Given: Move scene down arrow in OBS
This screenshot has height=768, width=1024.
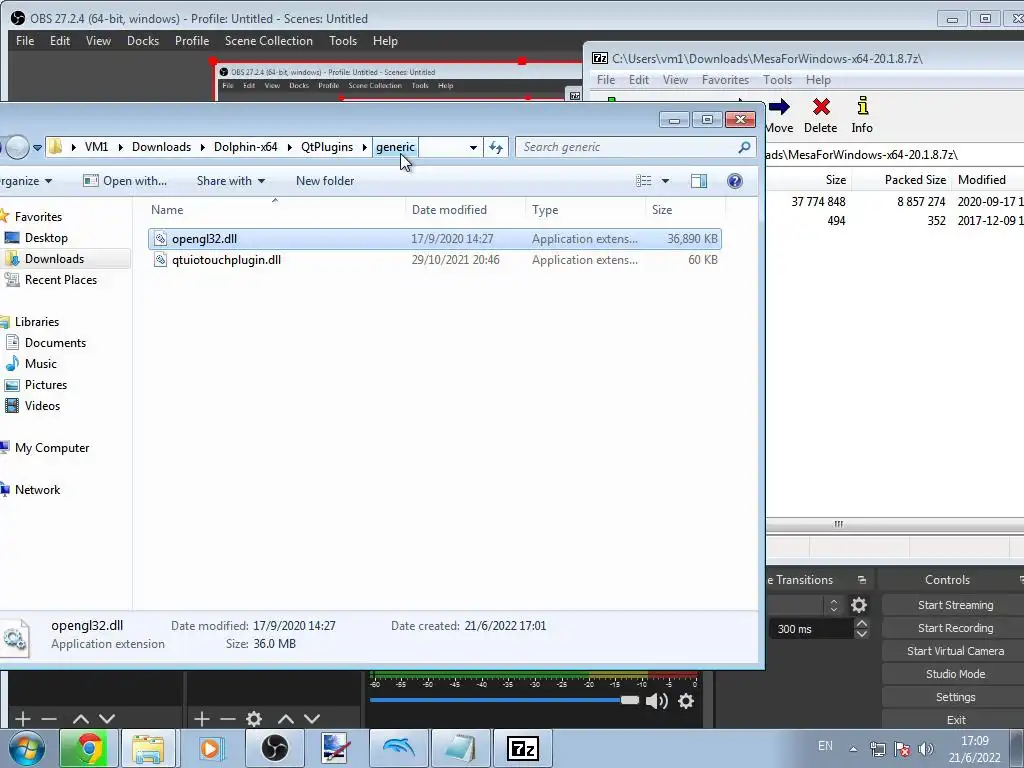Looking at the screenshot, I should 107,719.
